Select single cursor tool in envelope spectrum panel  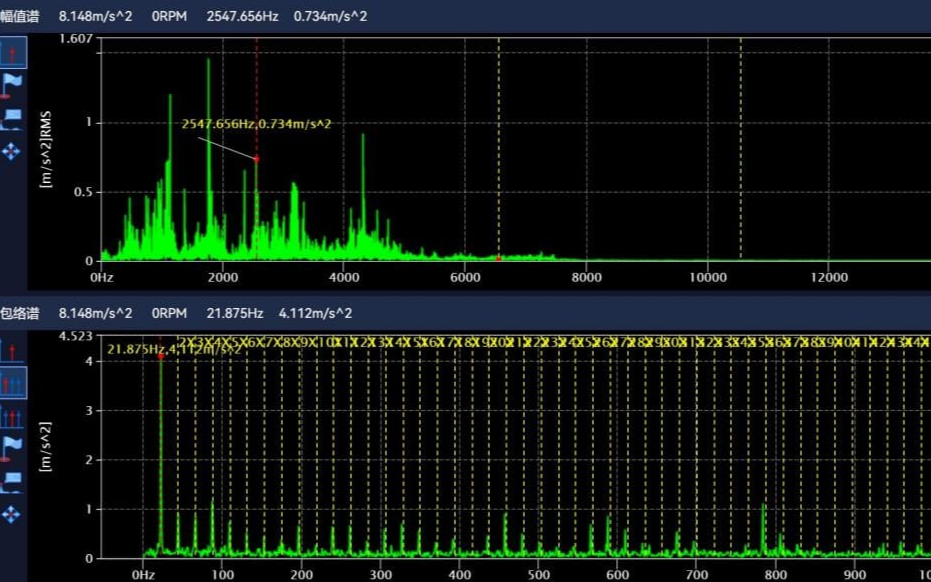[12, 351]
